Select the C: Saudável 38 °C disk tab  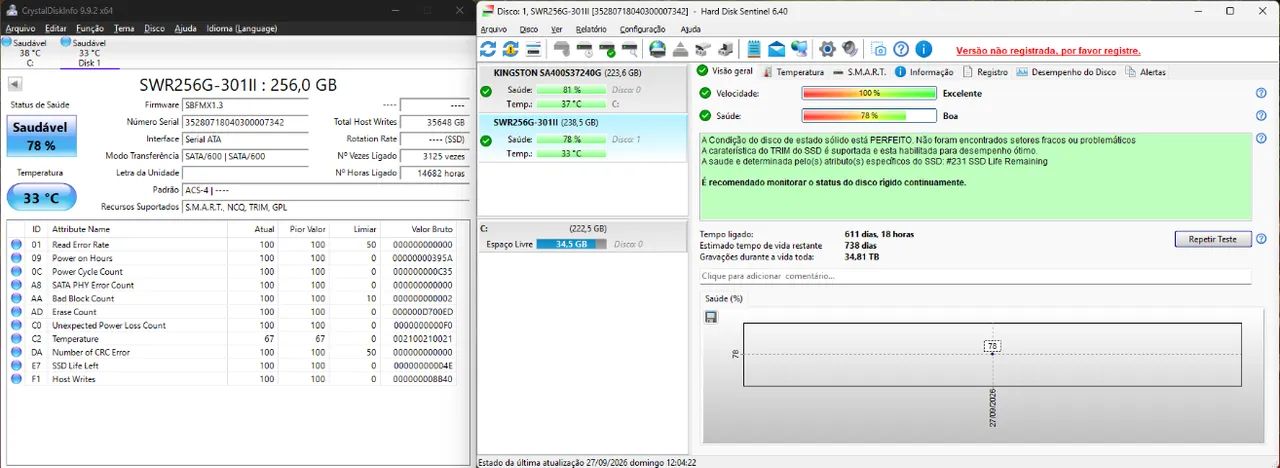click(x=30, y=52)
